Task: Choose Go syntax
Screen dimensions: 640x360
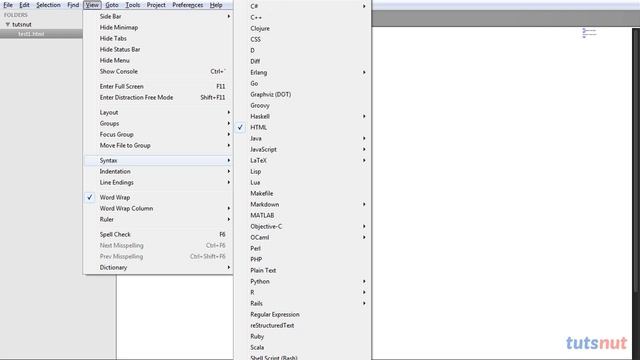Action: [x=302, y=83]
